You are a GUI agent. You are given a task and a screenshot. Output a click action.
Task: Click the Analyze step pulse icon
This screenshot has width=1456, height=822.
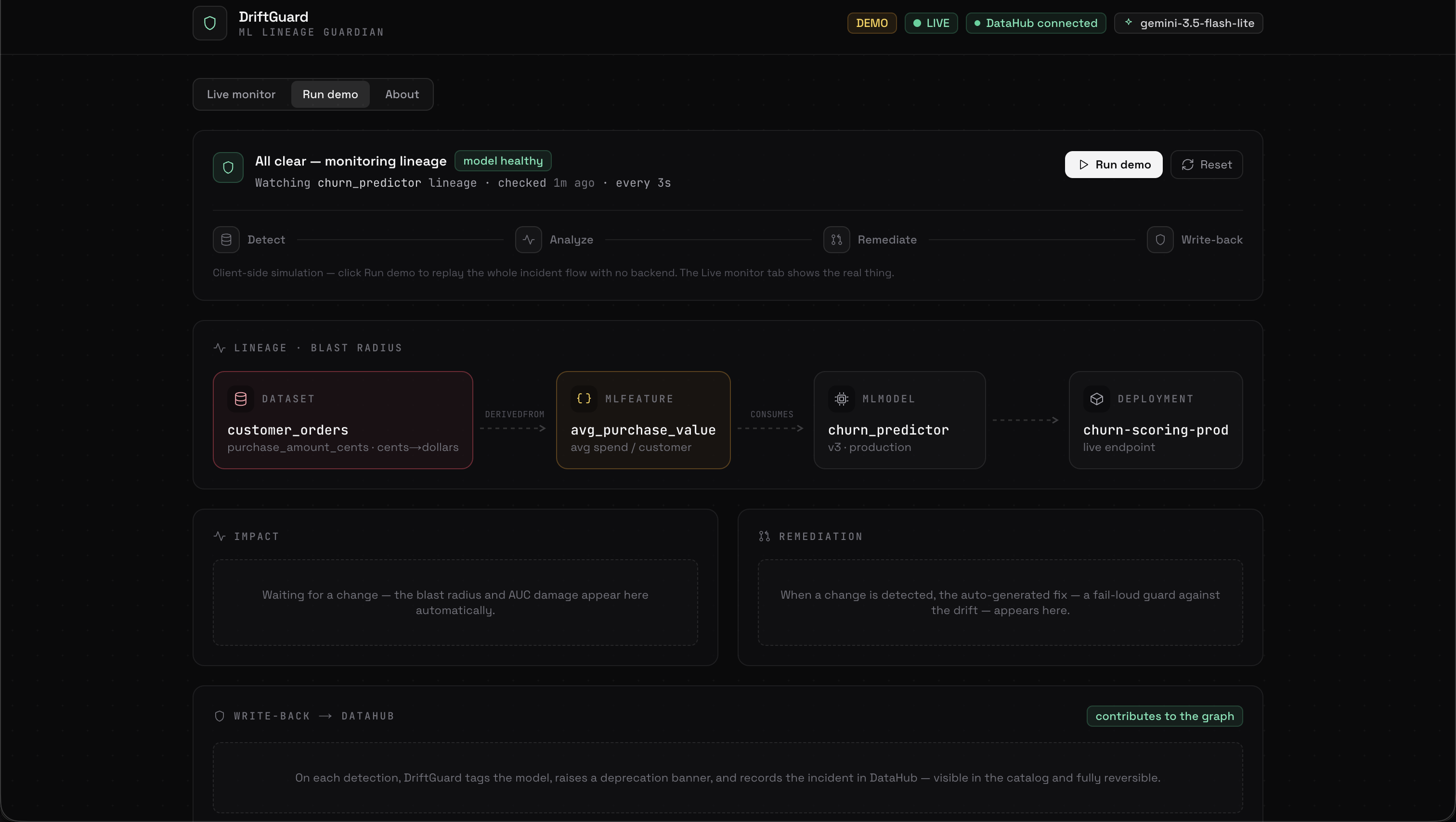click(x=529, y=240)
